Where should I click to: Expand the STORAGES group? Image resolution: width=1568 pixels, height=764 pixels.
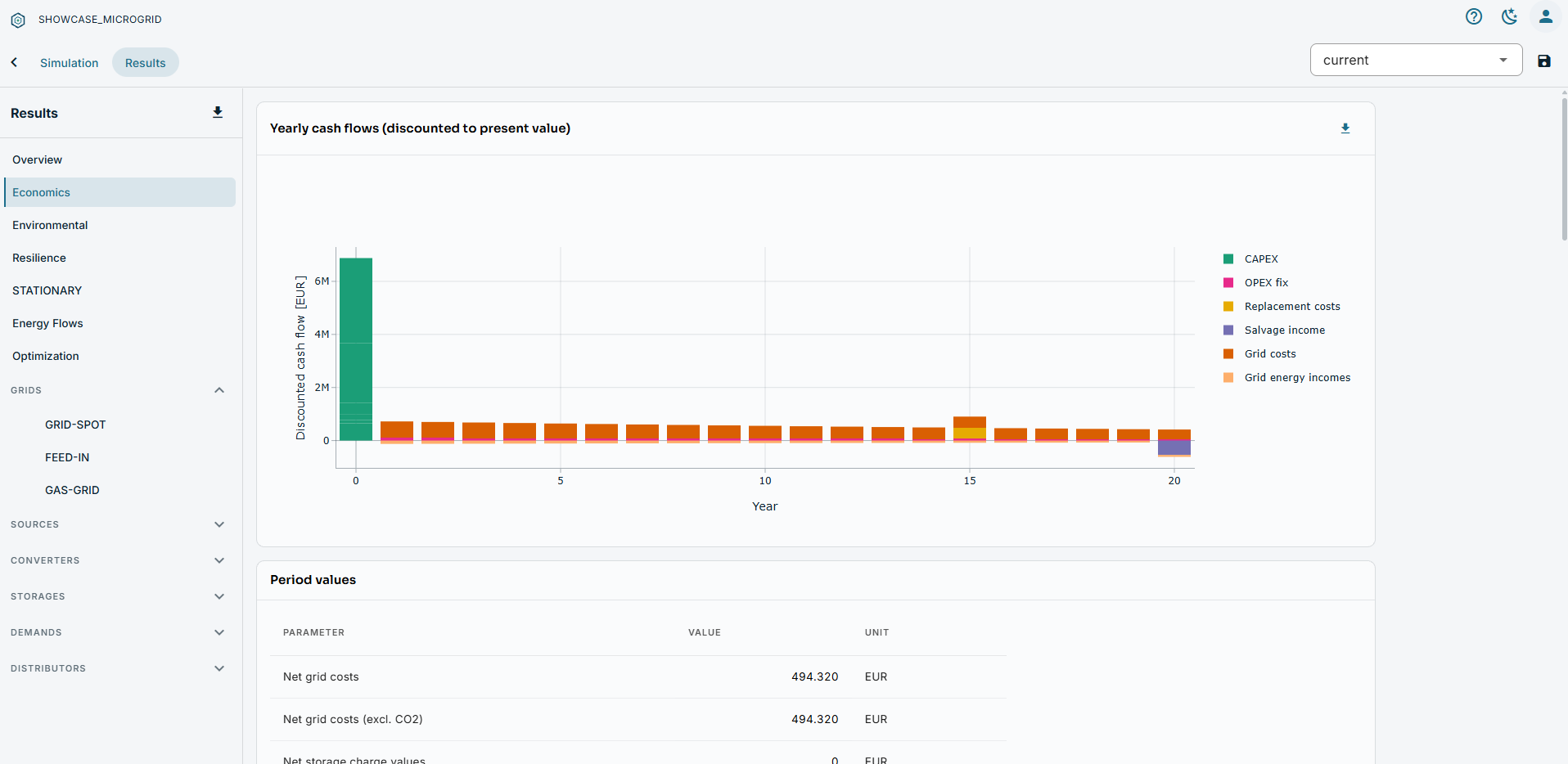pos(119,596)
